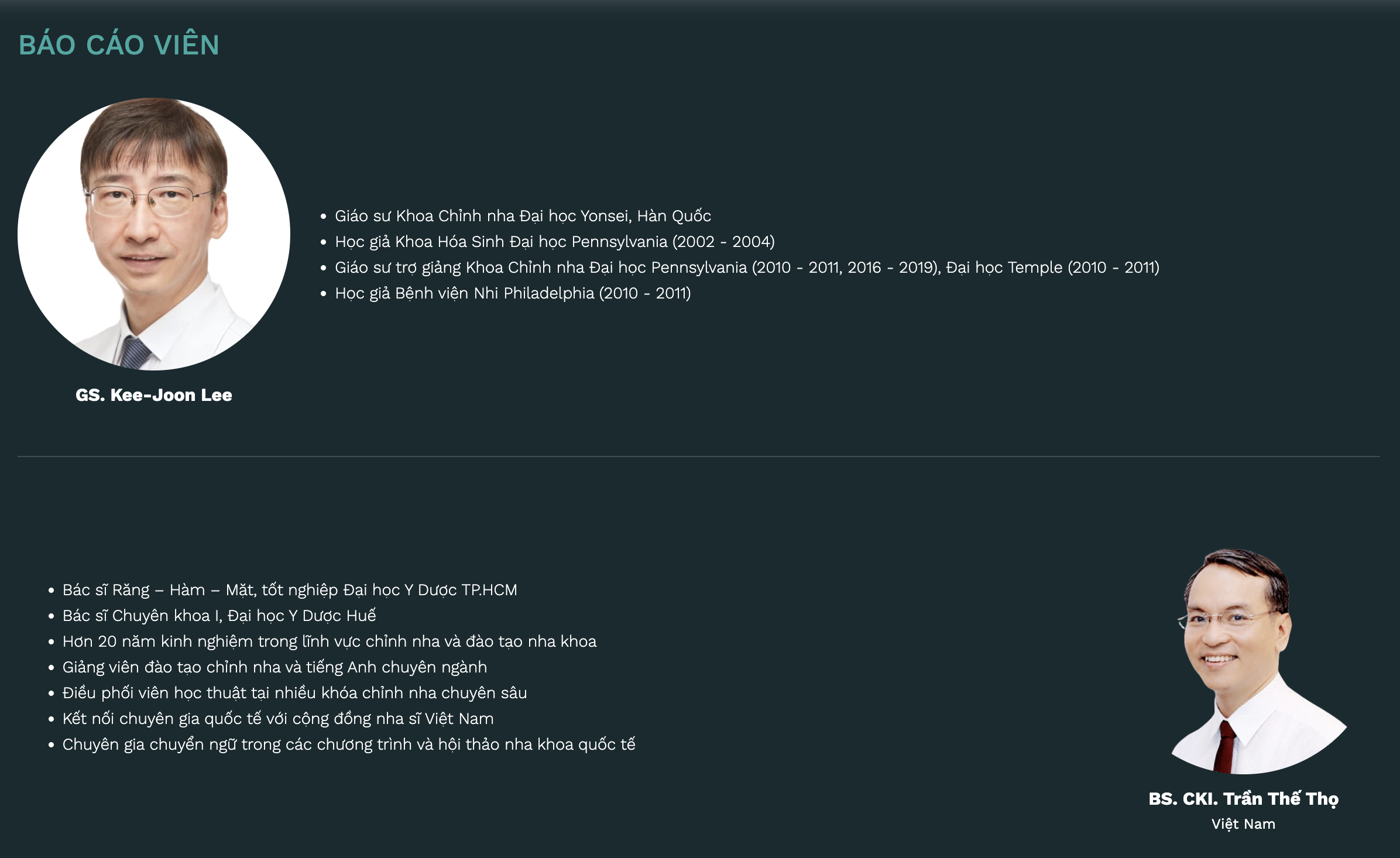Open GS. Kee-Joon Lee's profile photo
This screenshot has width=1400, height=858.
click(x=154, y=234)
